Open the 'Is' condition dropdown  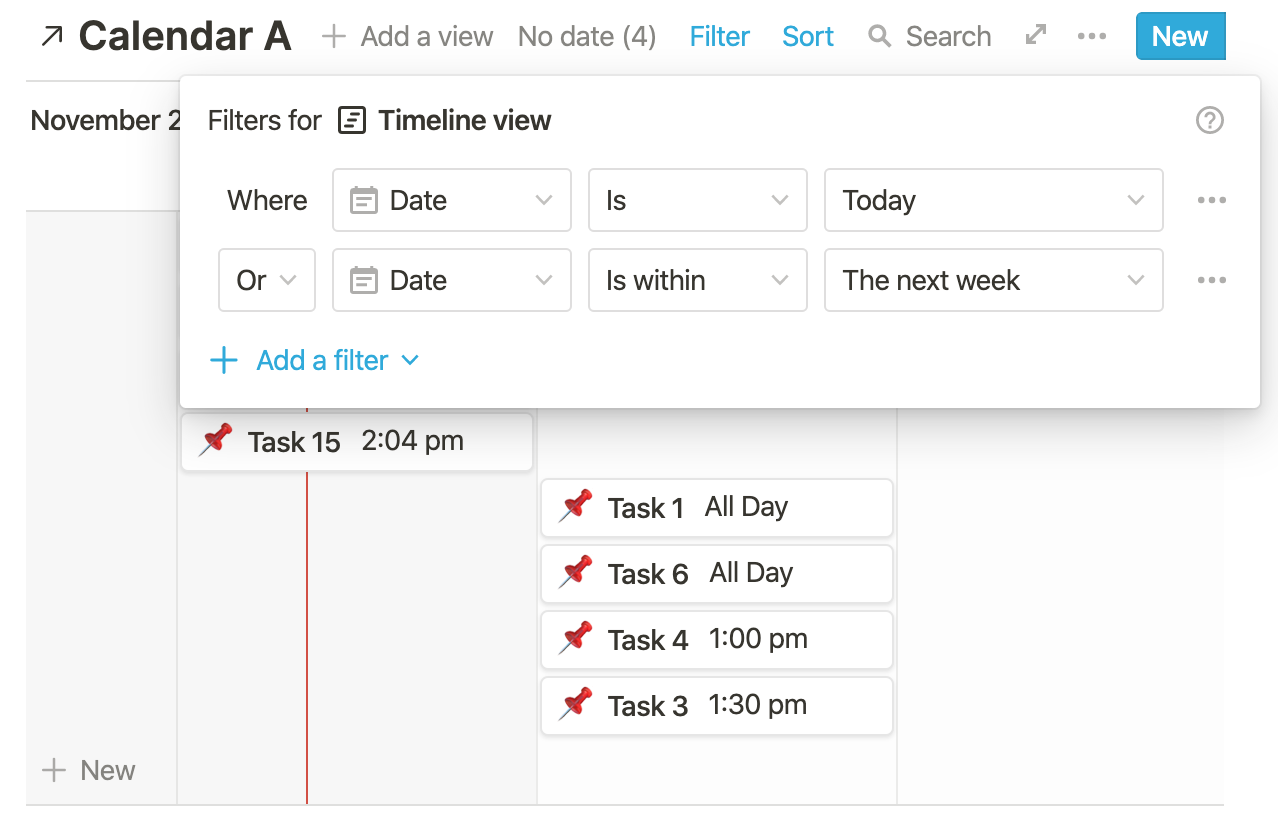(697, 200)
